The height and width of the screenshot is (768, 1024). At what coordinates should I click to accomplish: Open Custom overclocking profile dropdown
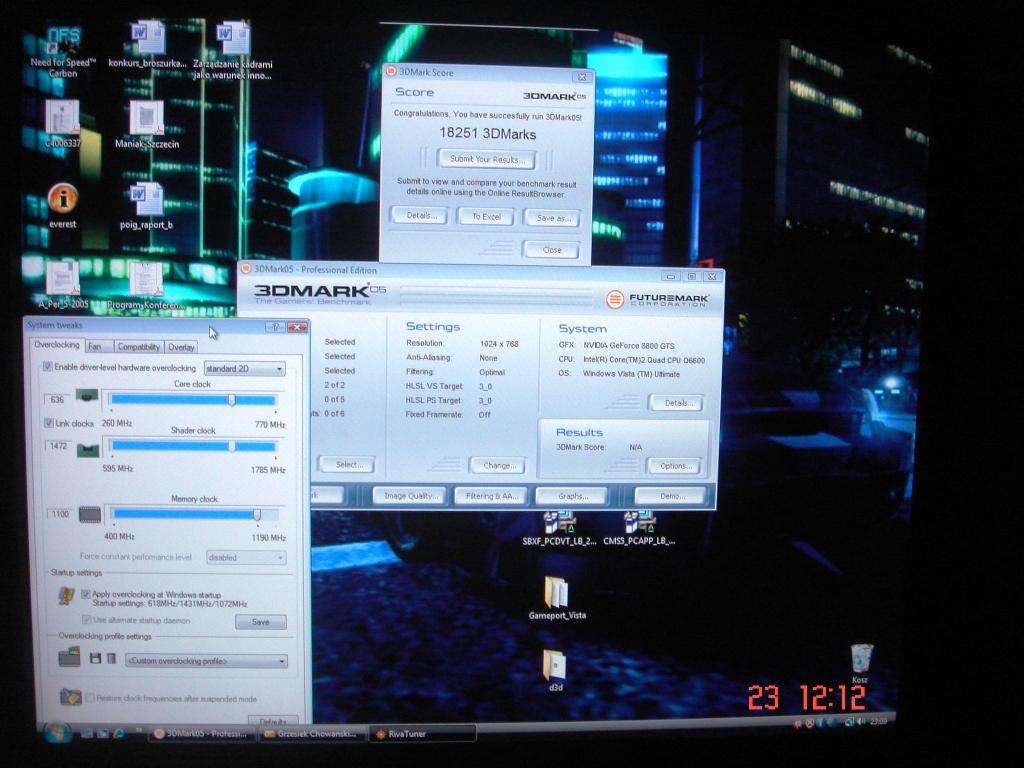pyautogui.click(x=206, y=661)
